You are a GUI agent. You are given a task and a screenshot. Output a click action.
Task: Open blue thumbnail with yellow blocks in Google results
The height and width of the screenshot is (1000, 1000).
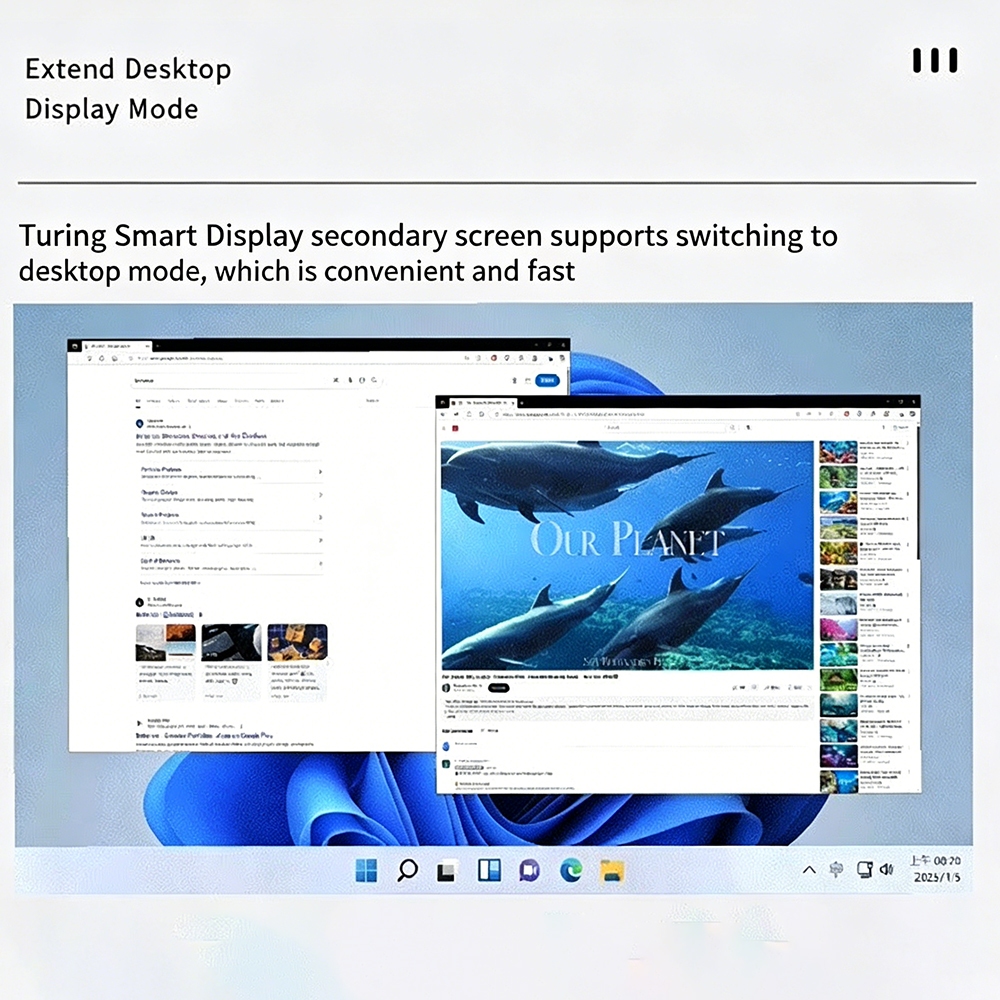pos(297,642)
